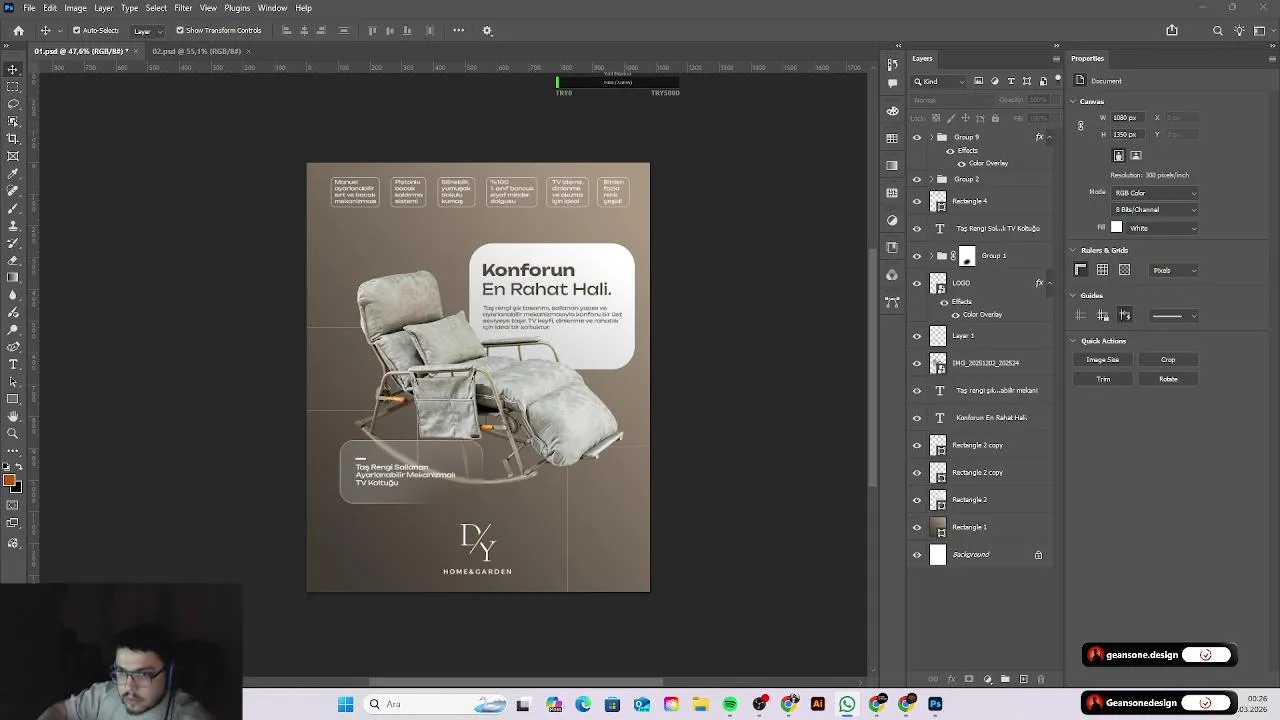Select the Rectangle shape tool
Screen dimensions: 1280x720
point(13,399)
